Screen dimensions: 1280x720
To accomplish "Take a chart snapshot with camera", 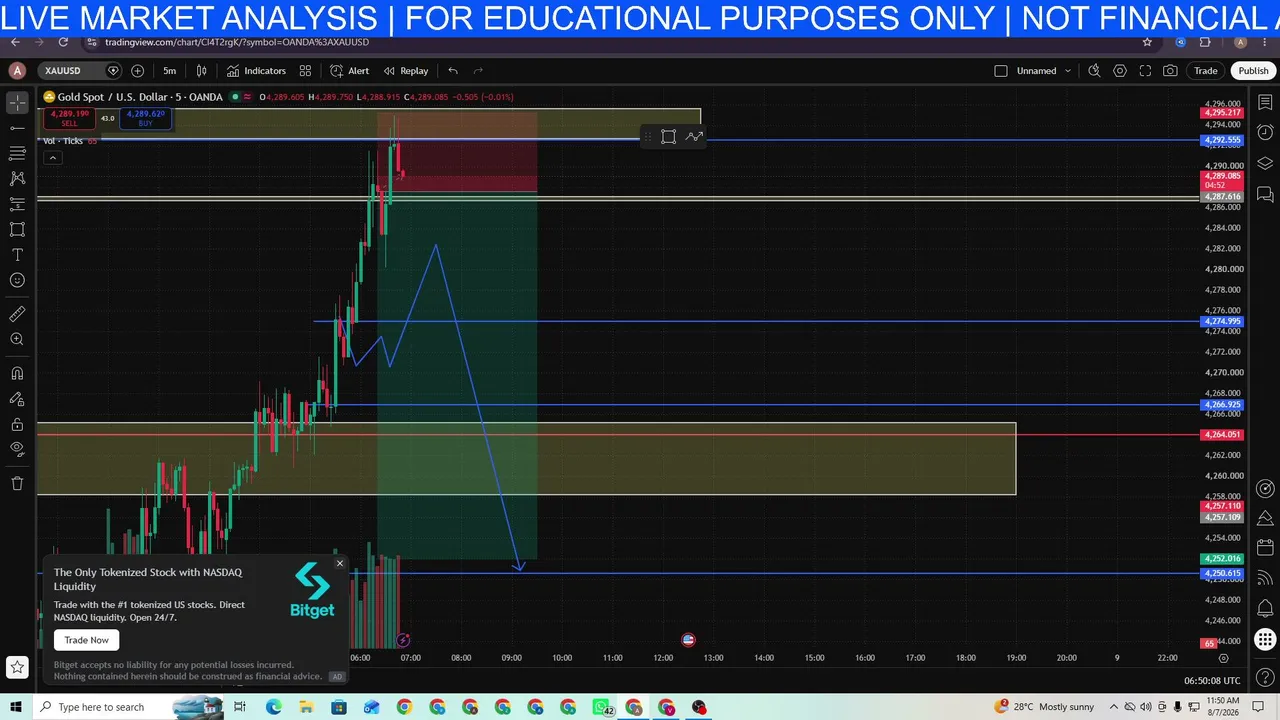I will pyautogui.click(x=1170, y=71).
